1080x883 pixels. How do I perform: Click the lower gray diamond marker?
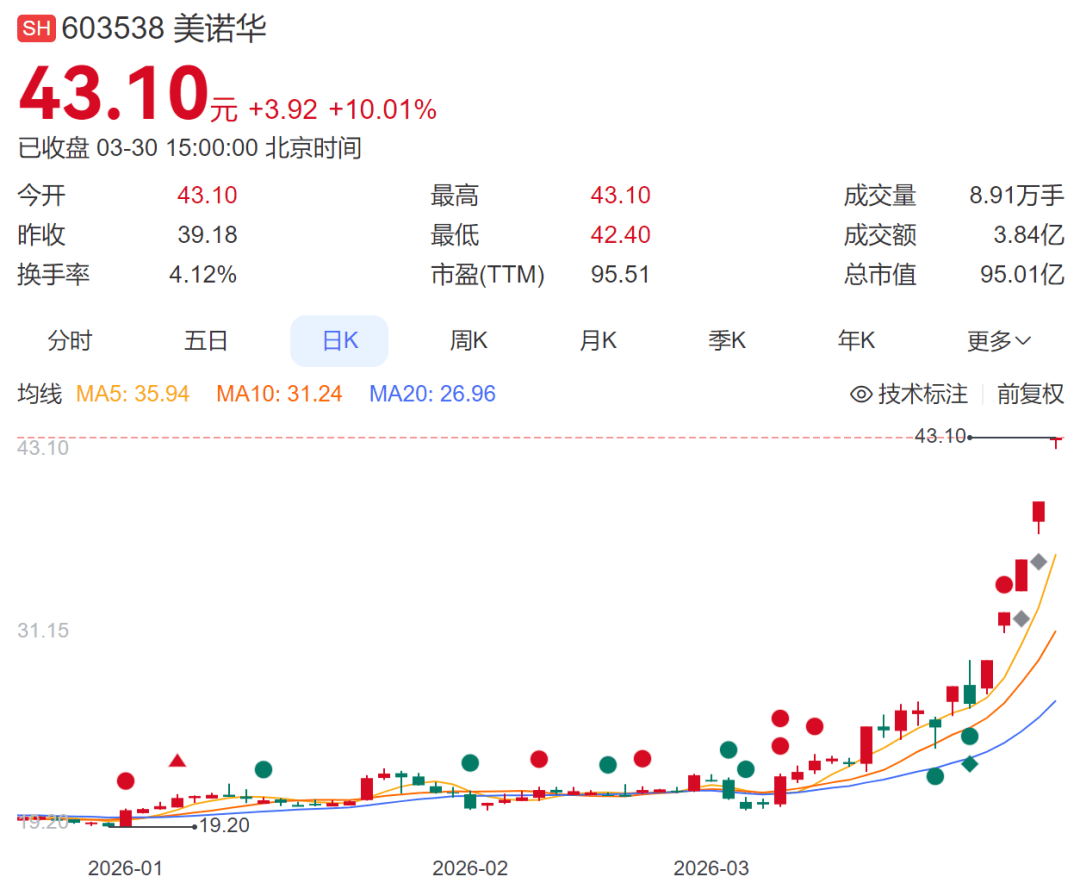(1021, 619)
